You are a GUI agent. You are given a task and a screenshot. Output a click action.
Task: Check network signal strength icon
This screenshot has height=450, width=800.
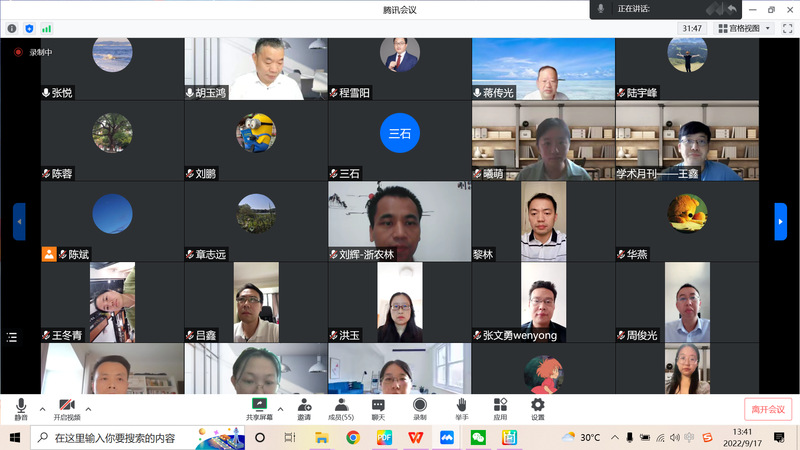tap(46, 29)
